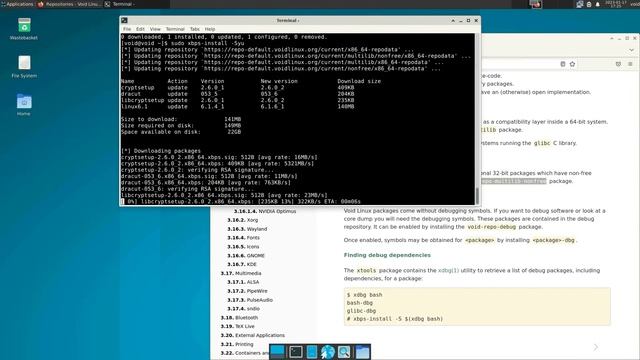640x360 pixels.
Task: Open the notifications bell in the top panel
Action: point(598,4)
